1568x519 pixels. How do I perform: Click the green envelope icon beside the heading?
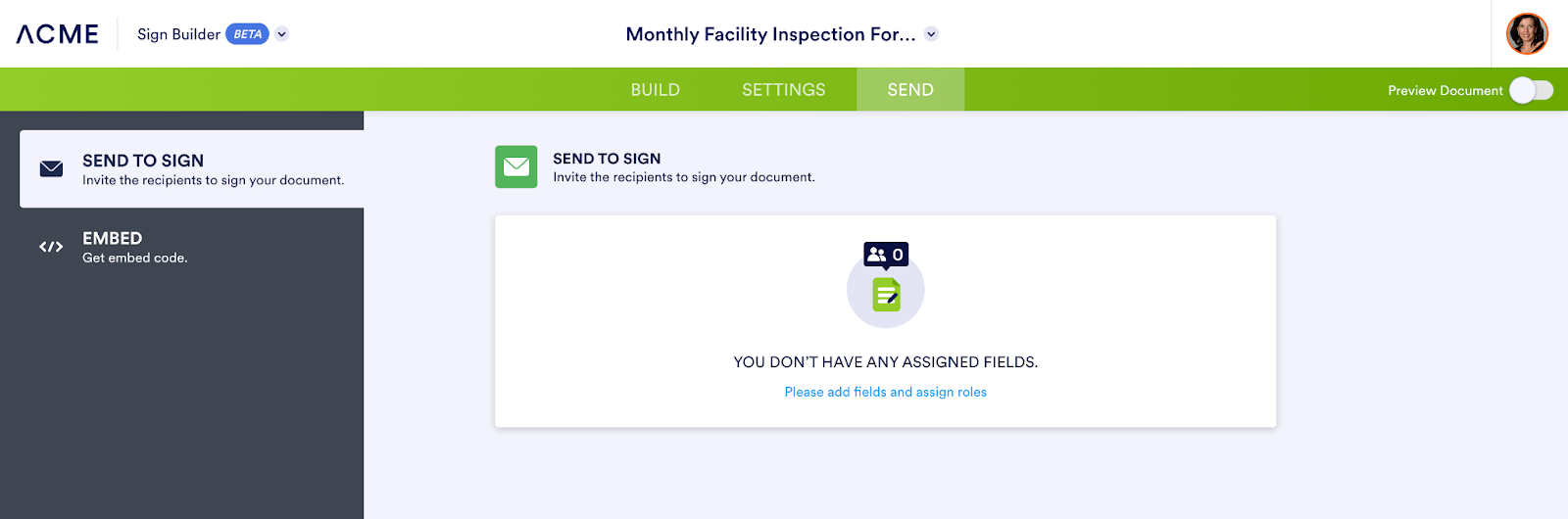coord(515,166)
